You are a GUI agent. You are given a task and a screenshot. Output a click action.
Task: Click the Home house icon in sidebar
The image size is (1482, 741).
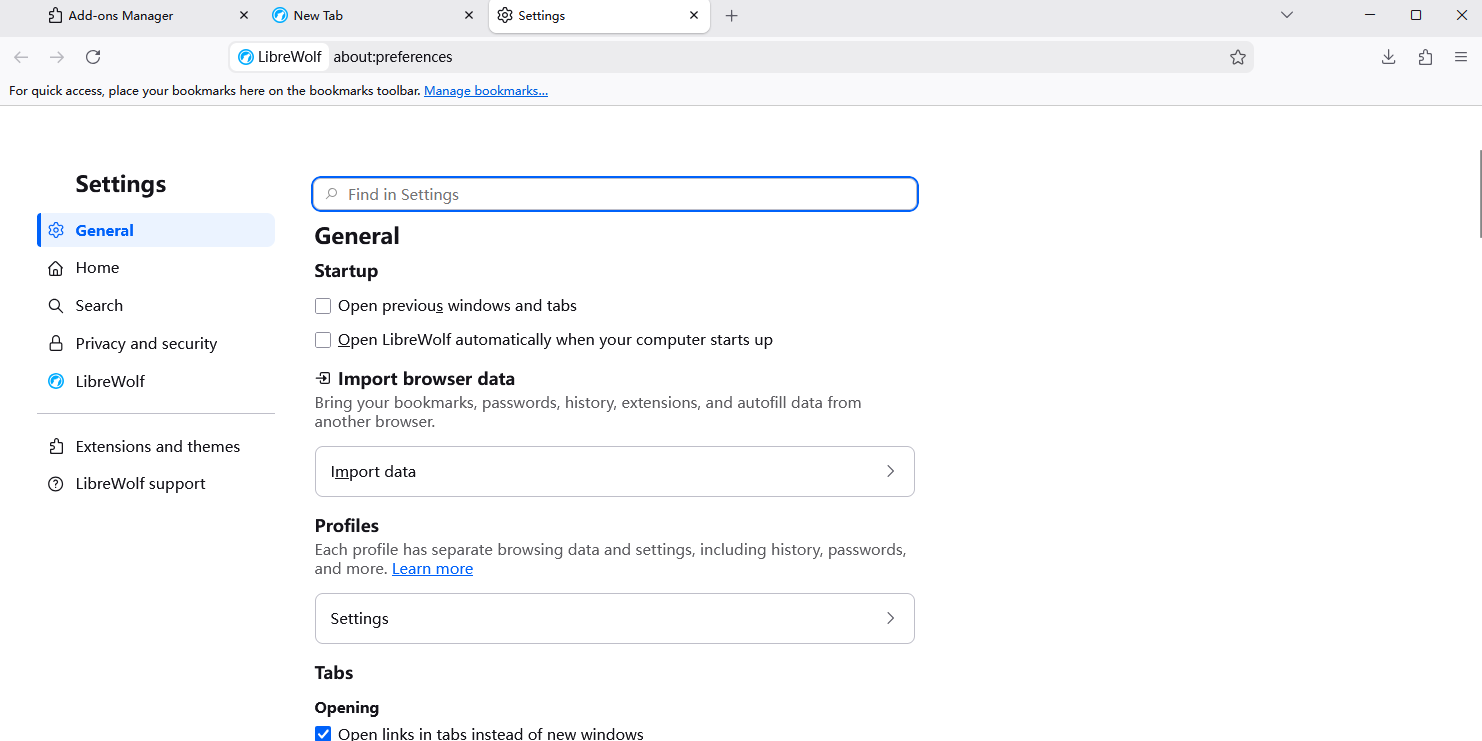[56, 268]
